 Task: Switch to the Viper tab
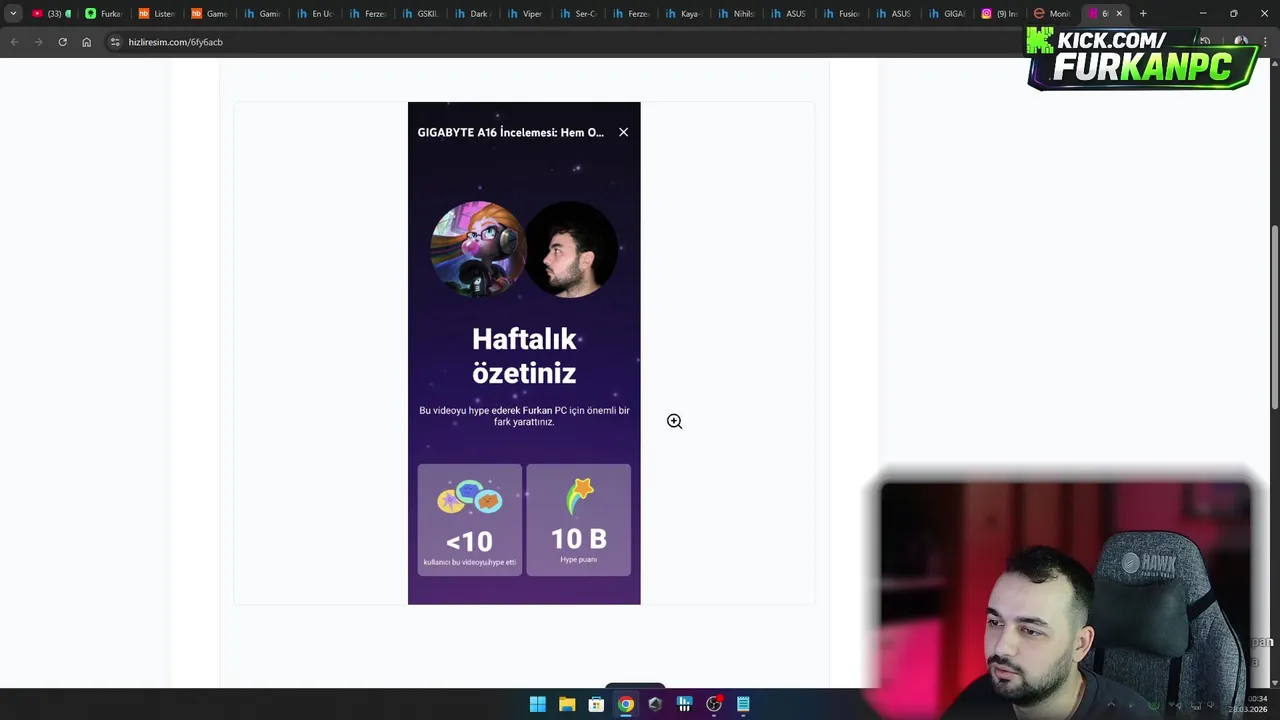click(x=525, y=14)
